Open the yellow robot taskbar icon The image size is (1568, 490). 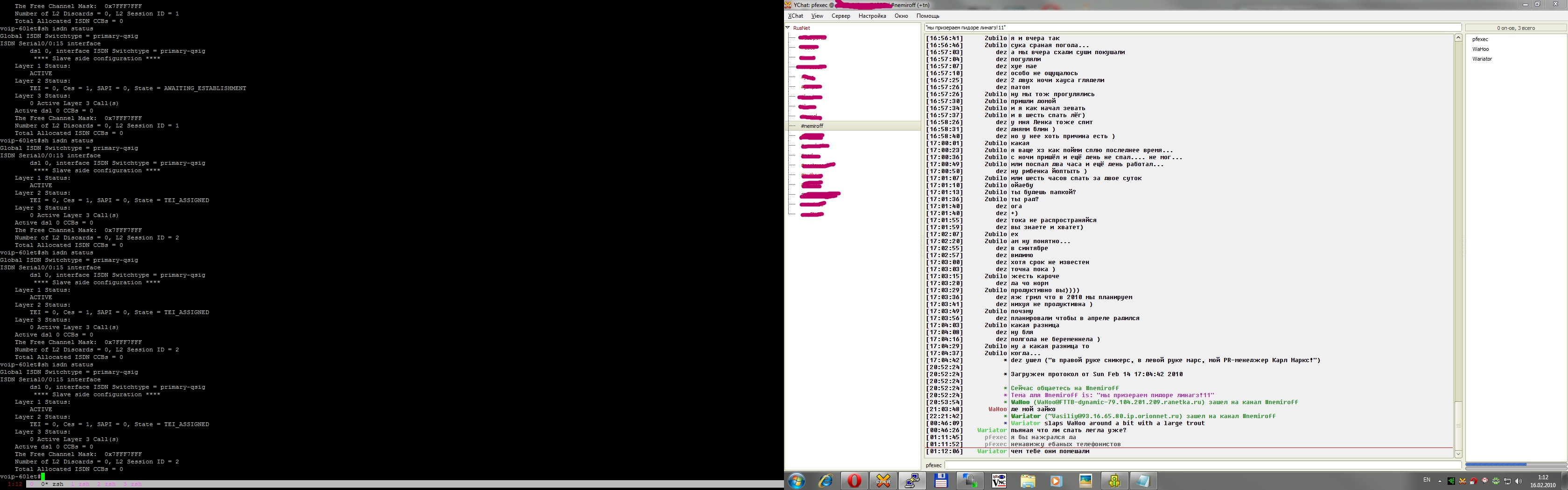[x=1114, y=481]
